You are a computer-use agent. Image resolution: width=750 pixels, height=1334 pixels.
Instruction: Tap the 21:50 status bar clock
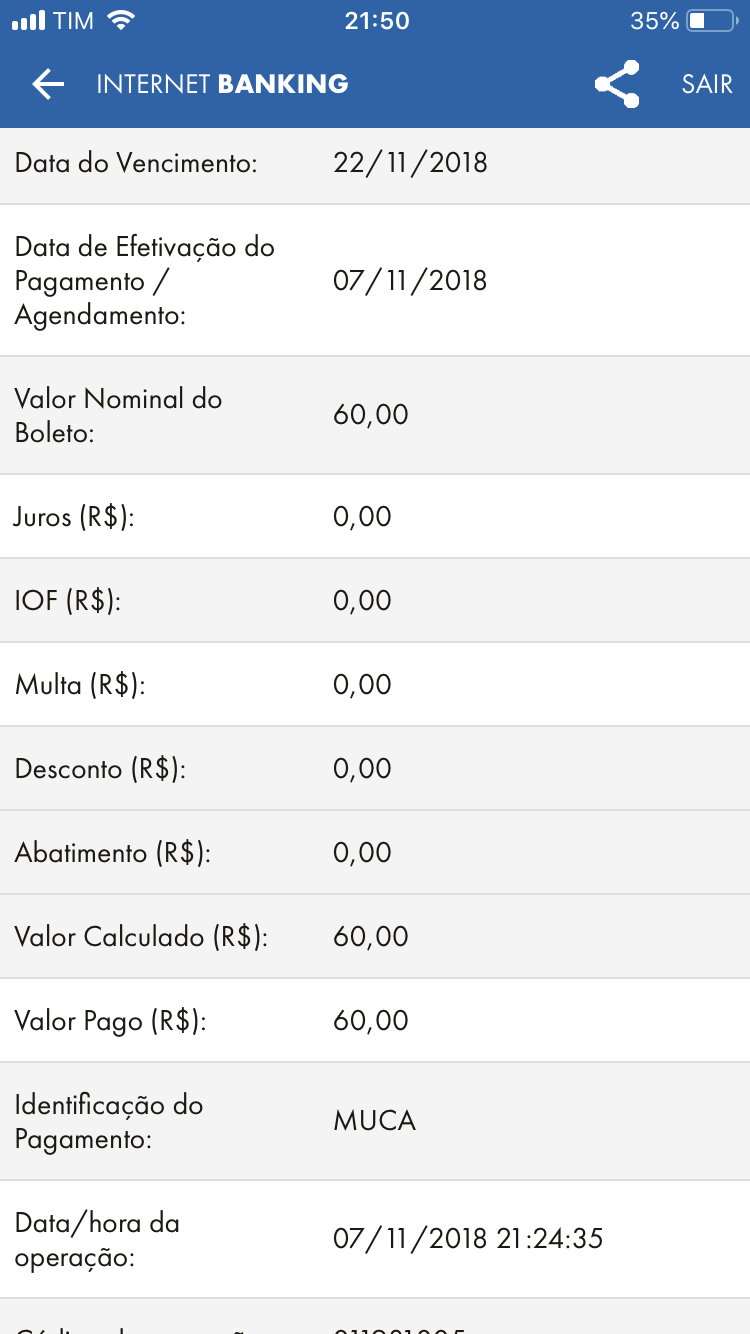(x=376, y=21)
